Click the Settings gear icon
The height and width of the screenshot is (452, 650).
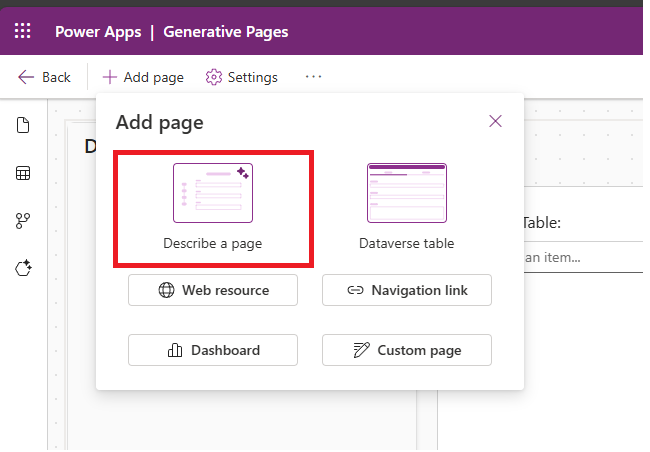(x=213, y=77)
